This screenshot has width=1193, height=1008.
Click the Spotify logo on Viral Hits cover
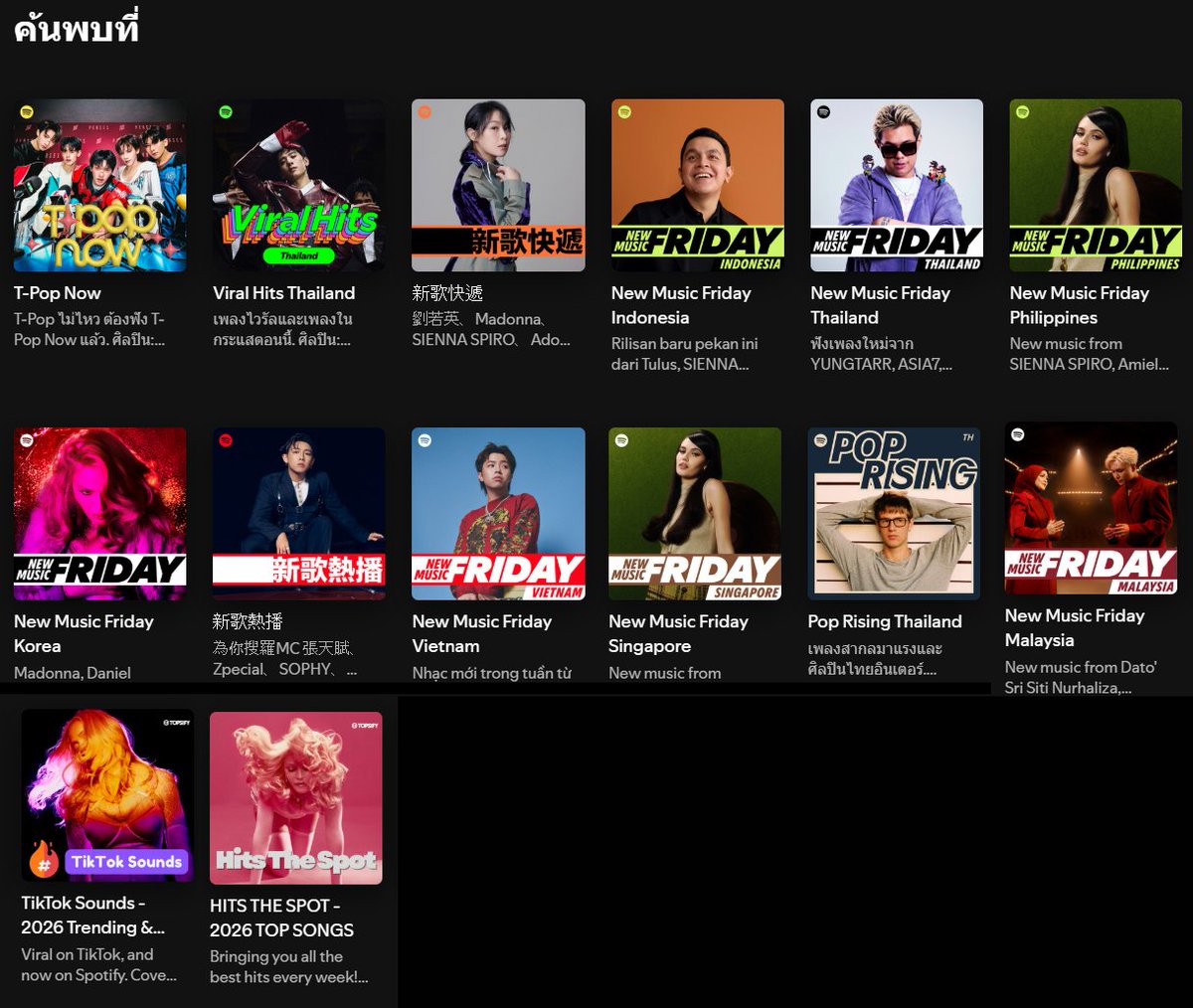pos(226,112)
